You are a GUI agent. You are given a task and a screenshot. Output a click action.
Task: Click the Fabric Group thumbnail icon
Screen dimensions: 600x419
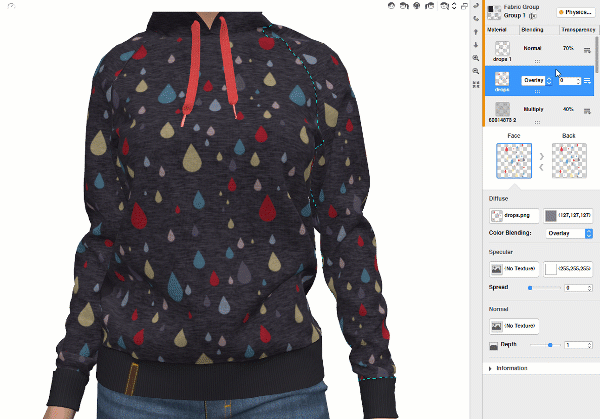[494, 12]
